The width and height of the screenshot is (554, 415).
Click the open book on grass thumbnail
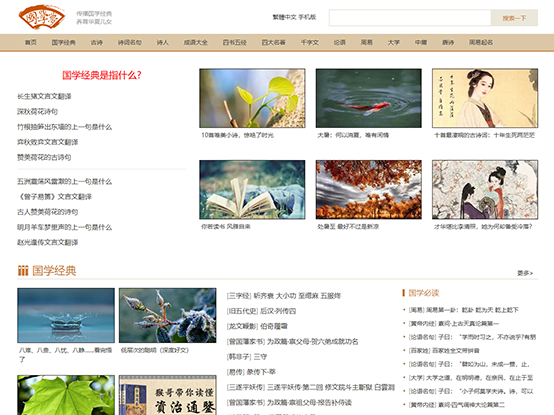(x=252, y=190)
